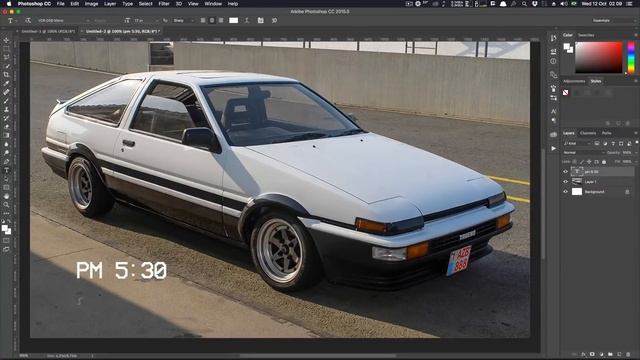Click the Change Screen Mode icon

[6, 249]
